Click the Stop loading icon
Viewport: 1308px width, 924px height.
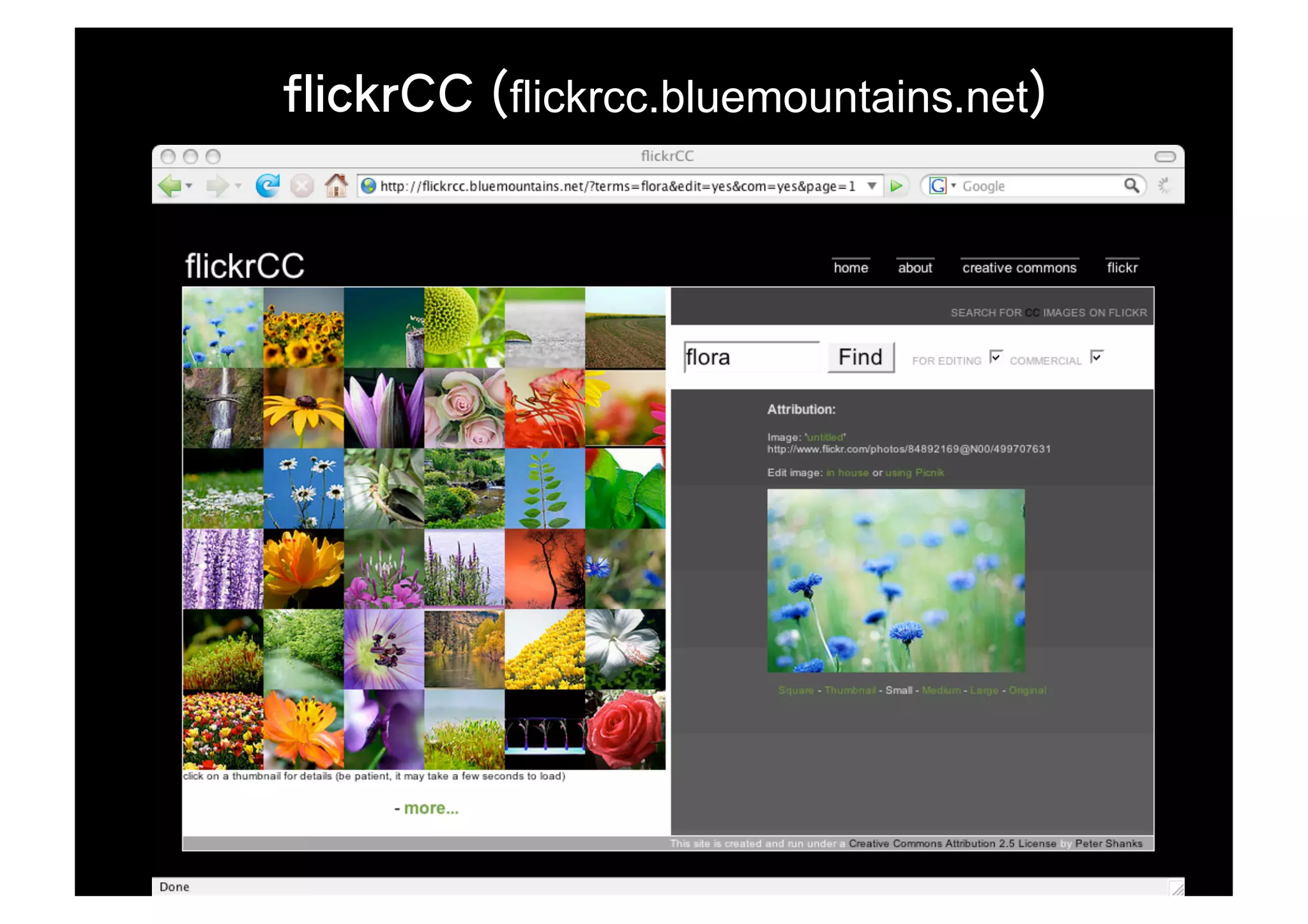point(301,186)
